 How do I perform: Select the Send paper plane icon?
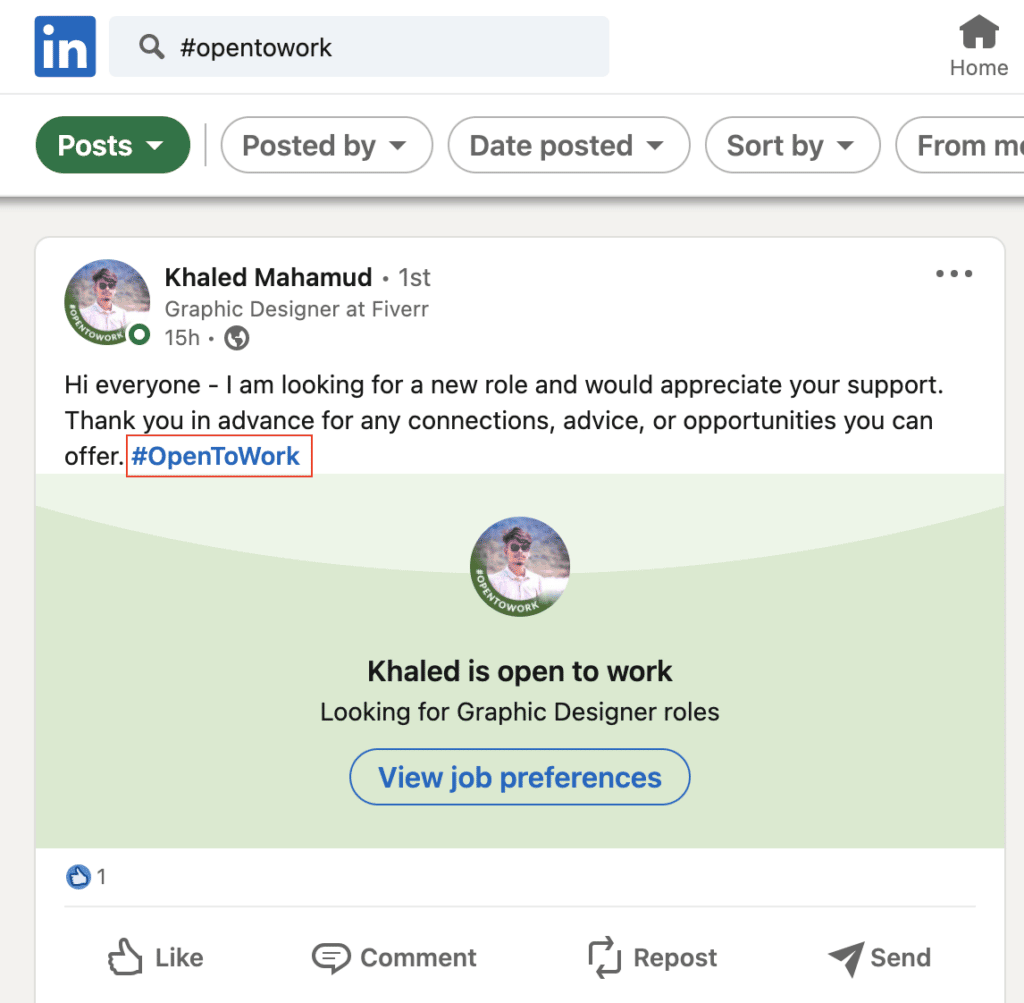pyautogui.click(x=845, y=958)
